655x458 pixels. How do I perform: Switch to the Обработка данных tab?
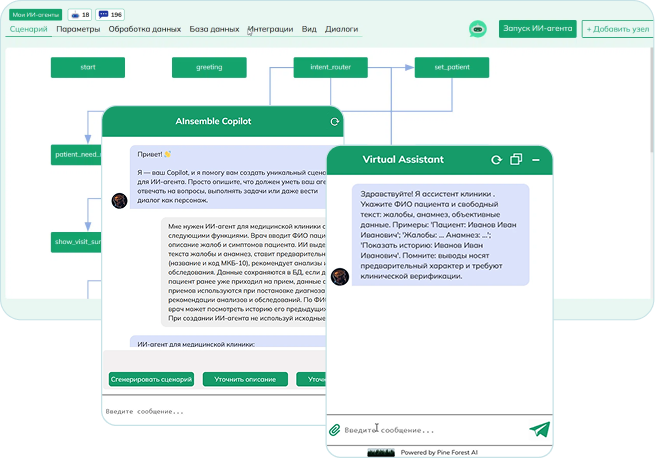coord(146,29)
